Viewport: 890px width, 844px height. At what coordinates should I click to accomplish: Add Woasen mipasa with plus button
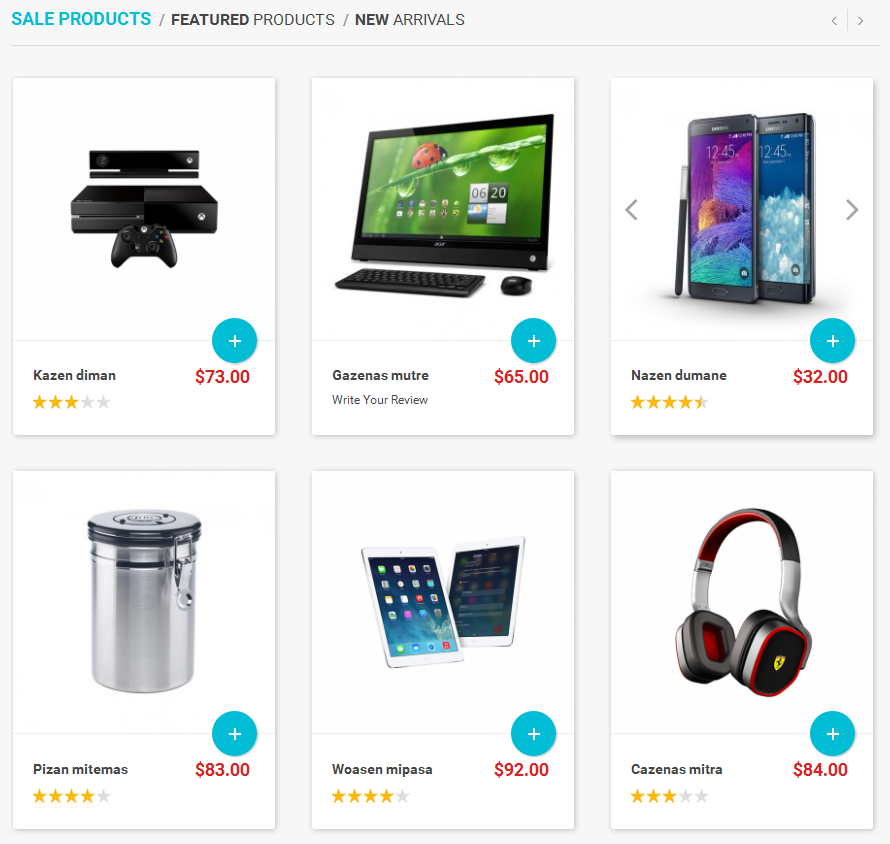(x=534, y=734)
